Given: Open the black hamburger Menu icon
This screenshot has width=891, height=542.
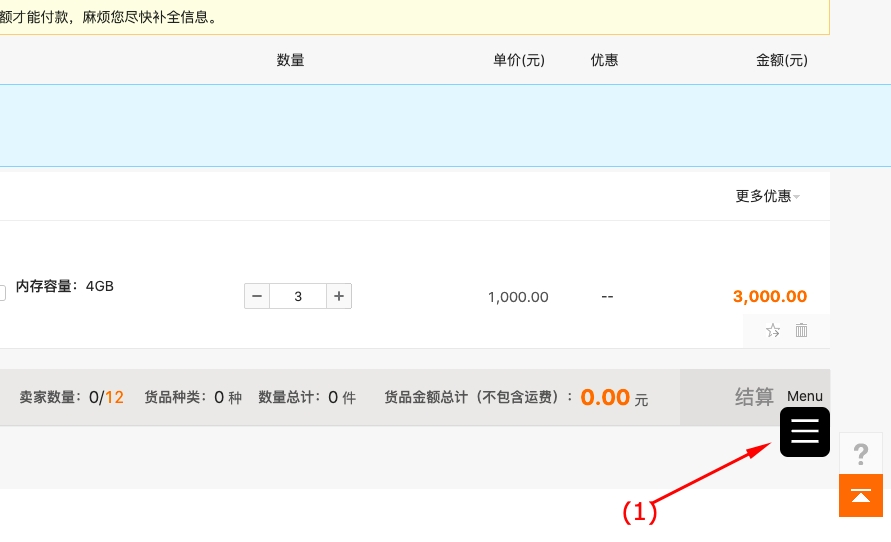Looking at the screenshot, I should (x=804, y=432).
